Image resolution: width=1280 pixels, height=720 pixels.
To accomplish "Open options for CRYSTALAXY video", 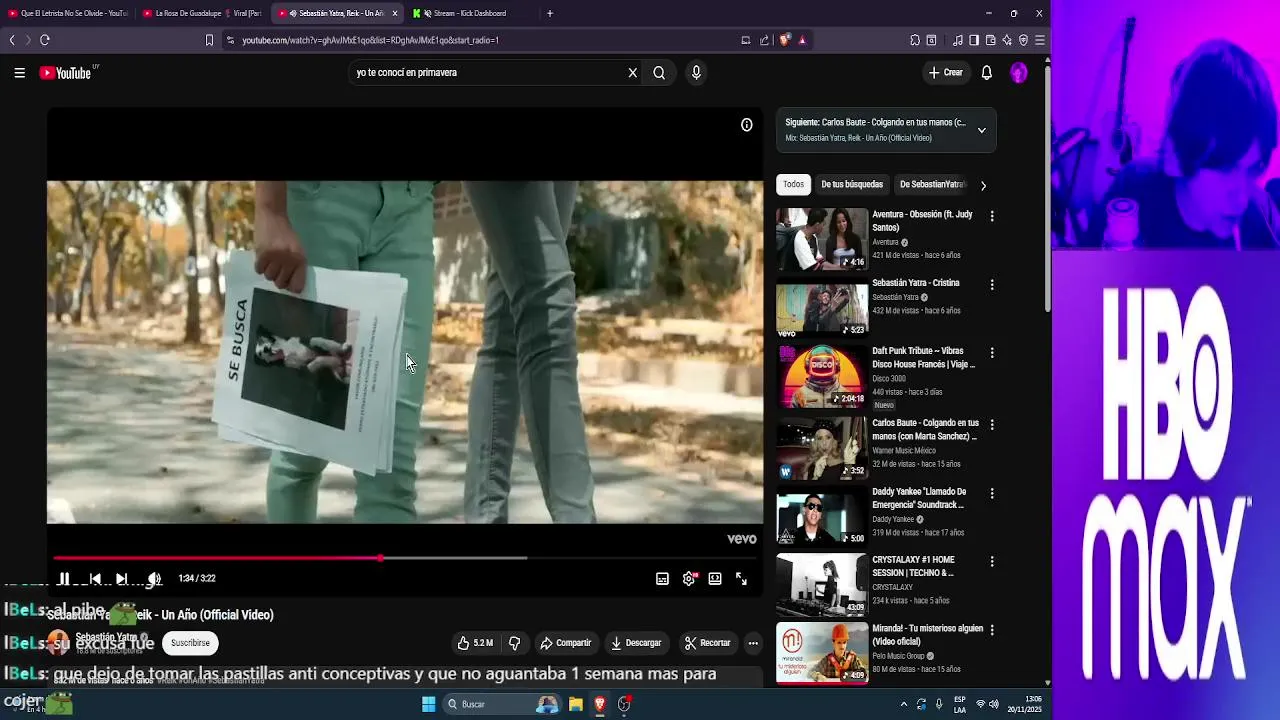I will pos(991,562).
